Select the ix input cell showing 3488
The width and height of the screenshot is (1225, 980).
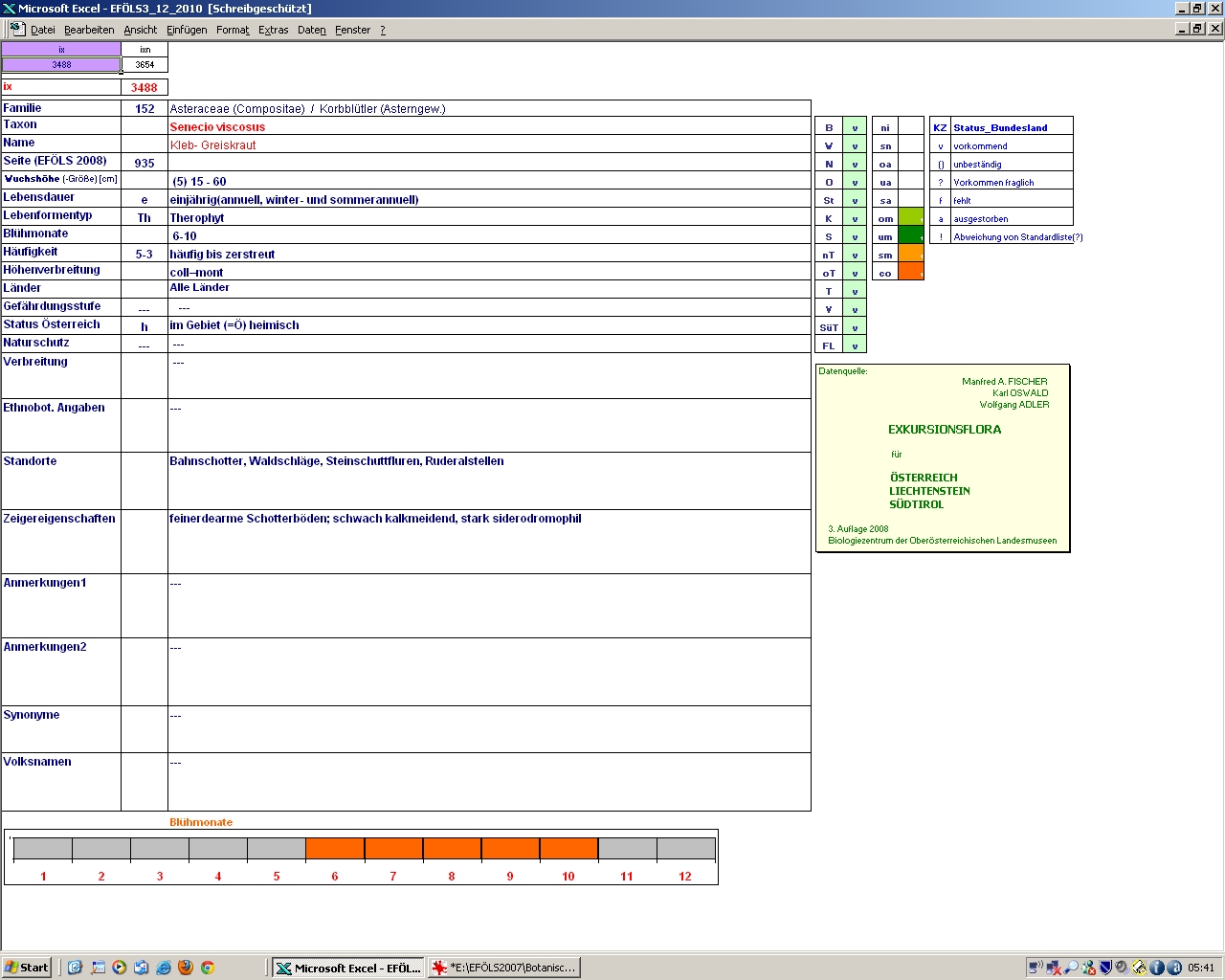[61, 65]
